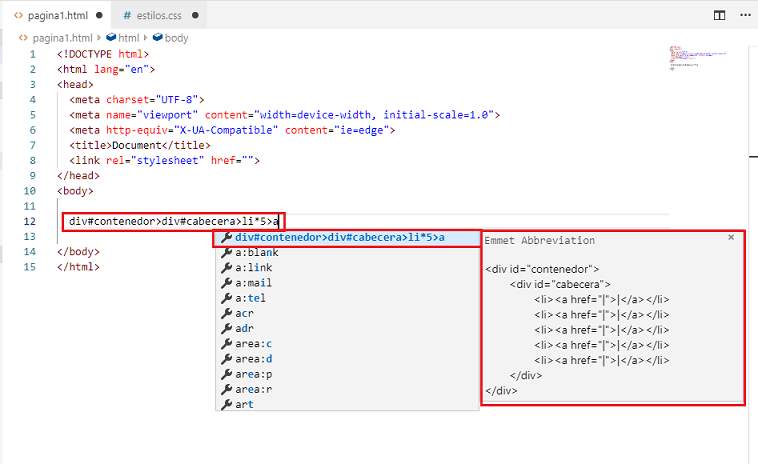Screen dimensions: 758x464
Task: Click the html breadcrumb item
Action: coord(129,38)
